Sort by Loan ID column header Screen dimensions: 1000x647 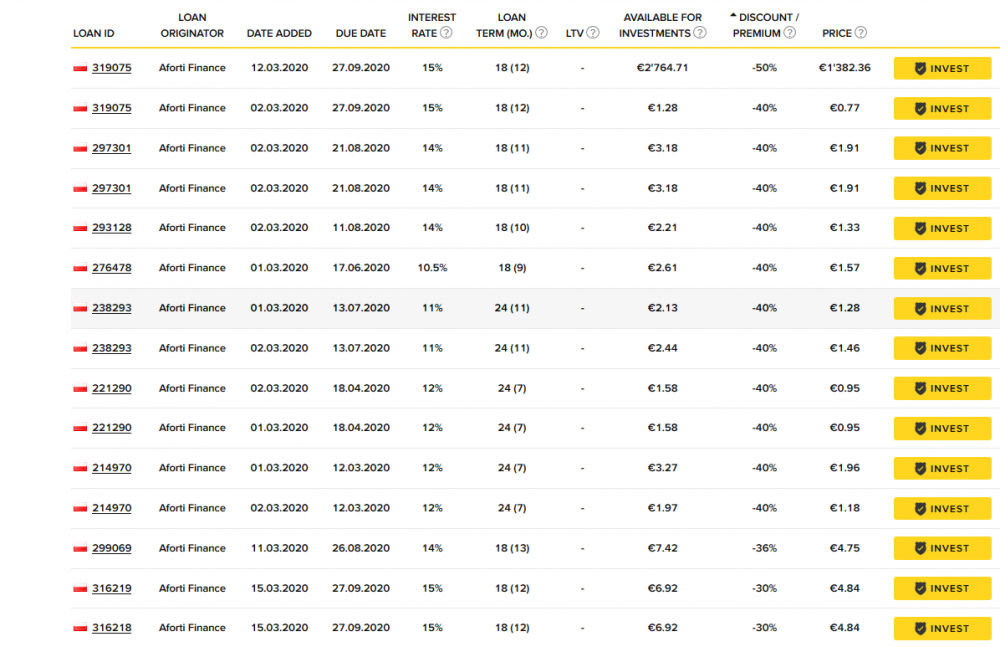pos(94,33)
